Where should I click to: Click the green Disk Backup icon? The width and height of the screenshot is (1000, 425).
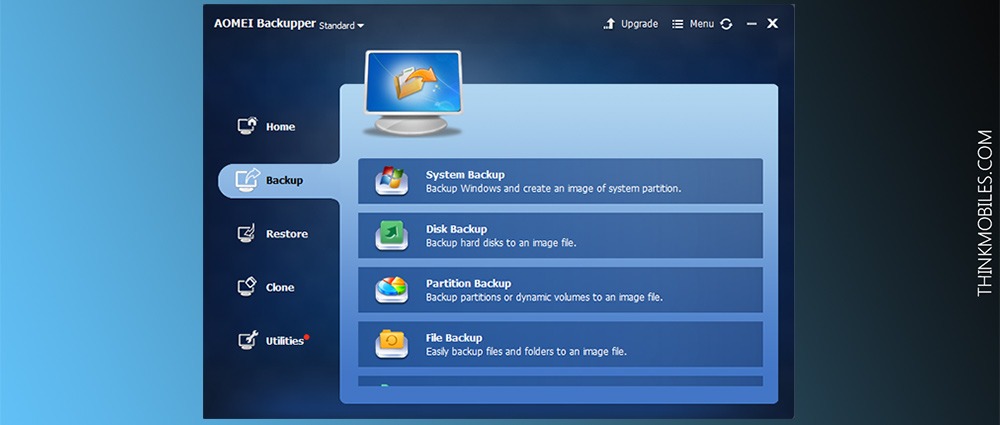click(391, 235)
